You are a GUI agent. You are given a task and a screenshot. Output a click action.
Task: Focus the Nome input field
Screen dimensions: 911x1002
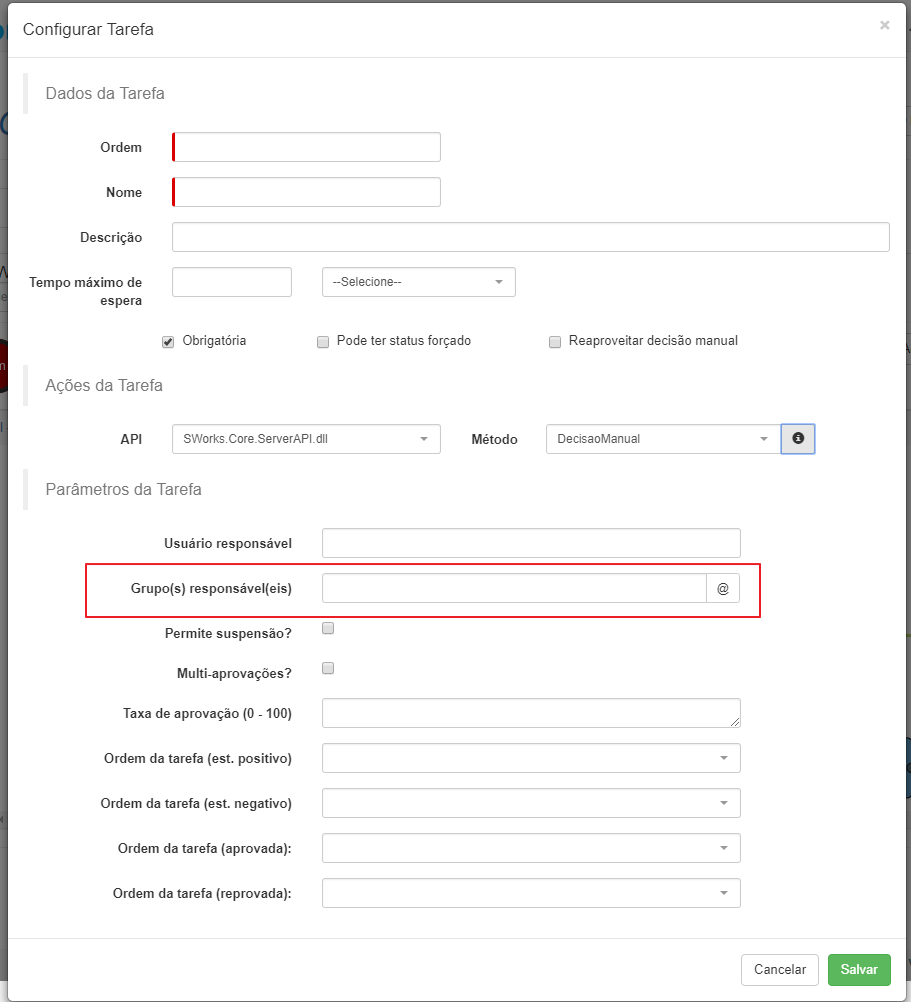click(306, 192)
